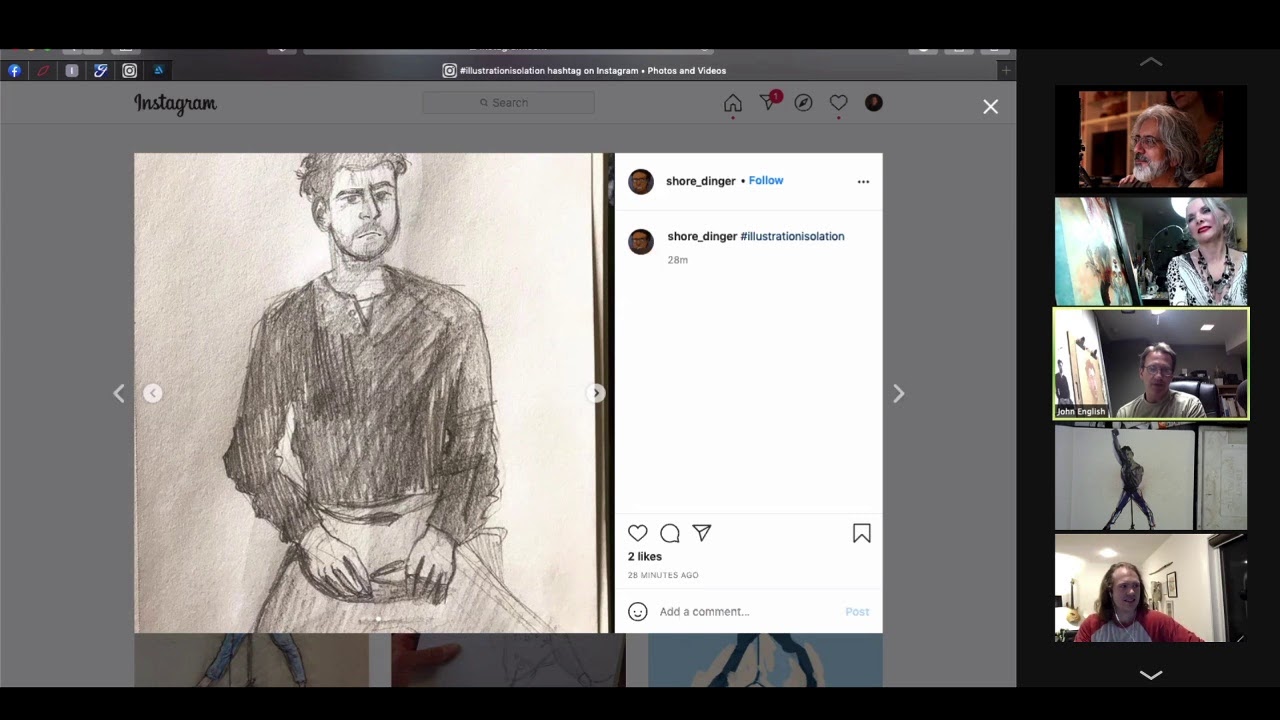Select the gray-haired bearded man's video tile
Viewport: 1280px width, 720px height.
coord(1151,139)
